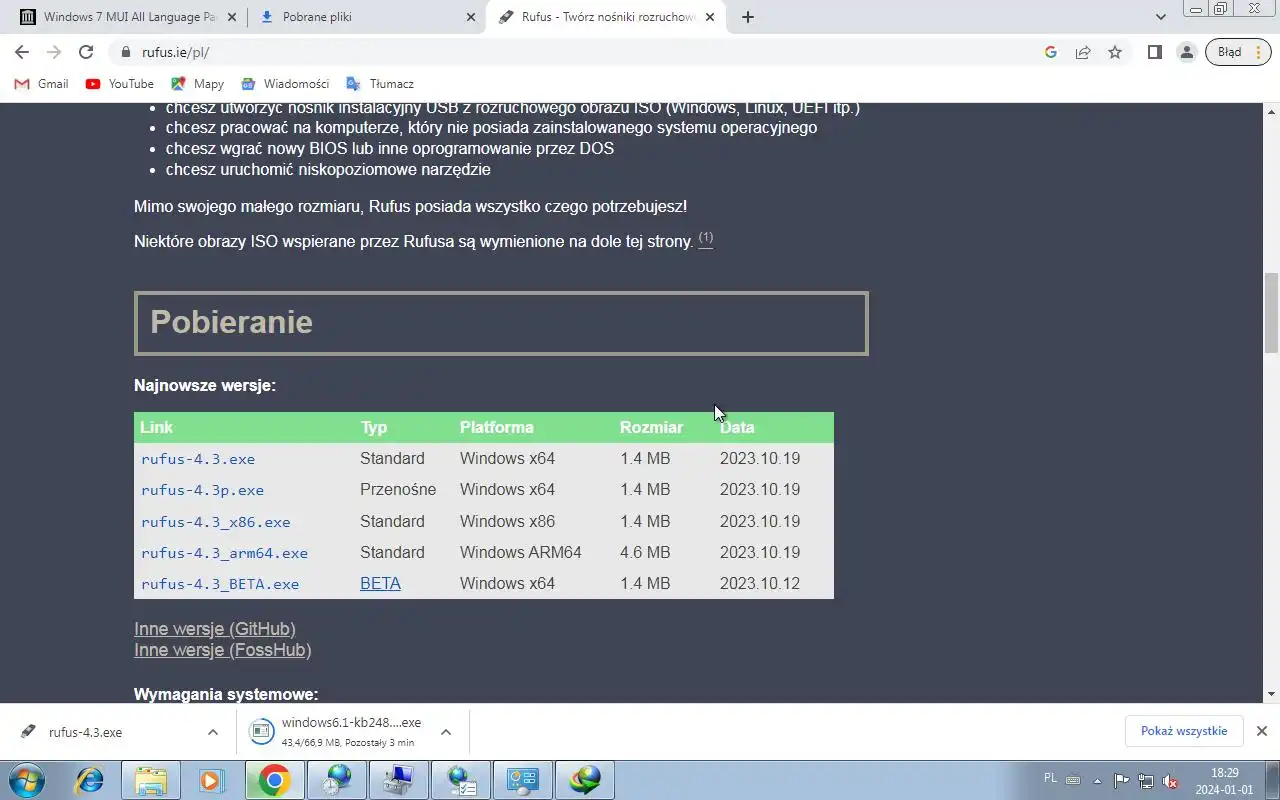Open the Chrome profile avatar
Image resolution: width=1280 pixels, height=800 pixels.
pyautogui.click(x=1187, y=52)
